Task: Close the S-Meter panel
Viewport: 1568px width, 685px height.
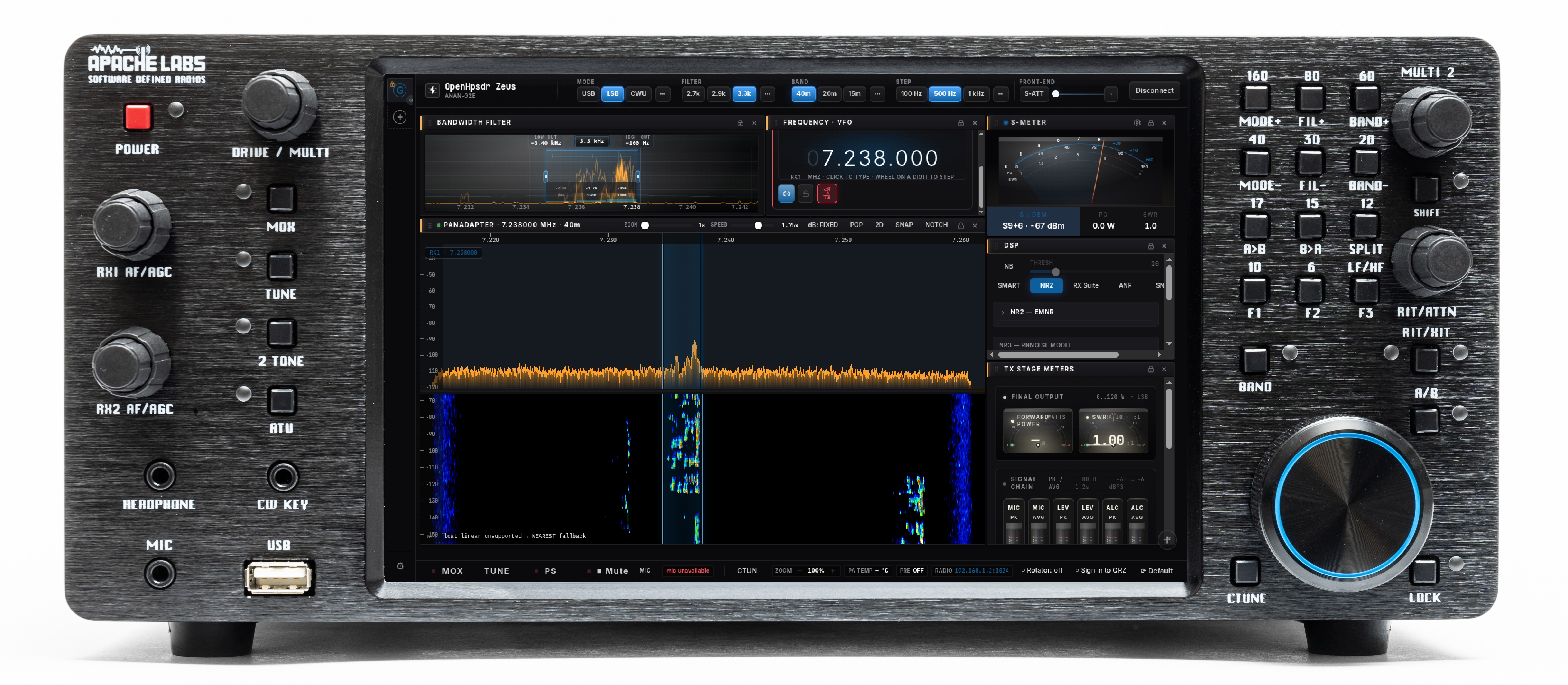Action: click(x=1164, y=123)
